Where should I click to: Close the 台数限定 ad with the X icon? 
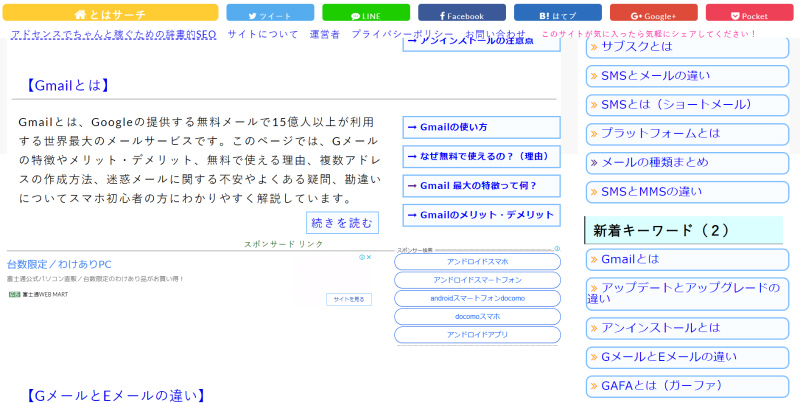(369, 257)
